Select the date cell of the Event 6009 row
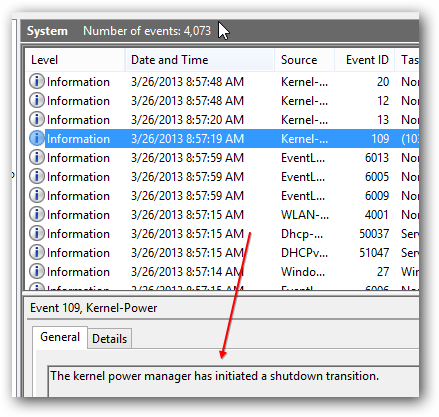 click(x=187, y=196)
